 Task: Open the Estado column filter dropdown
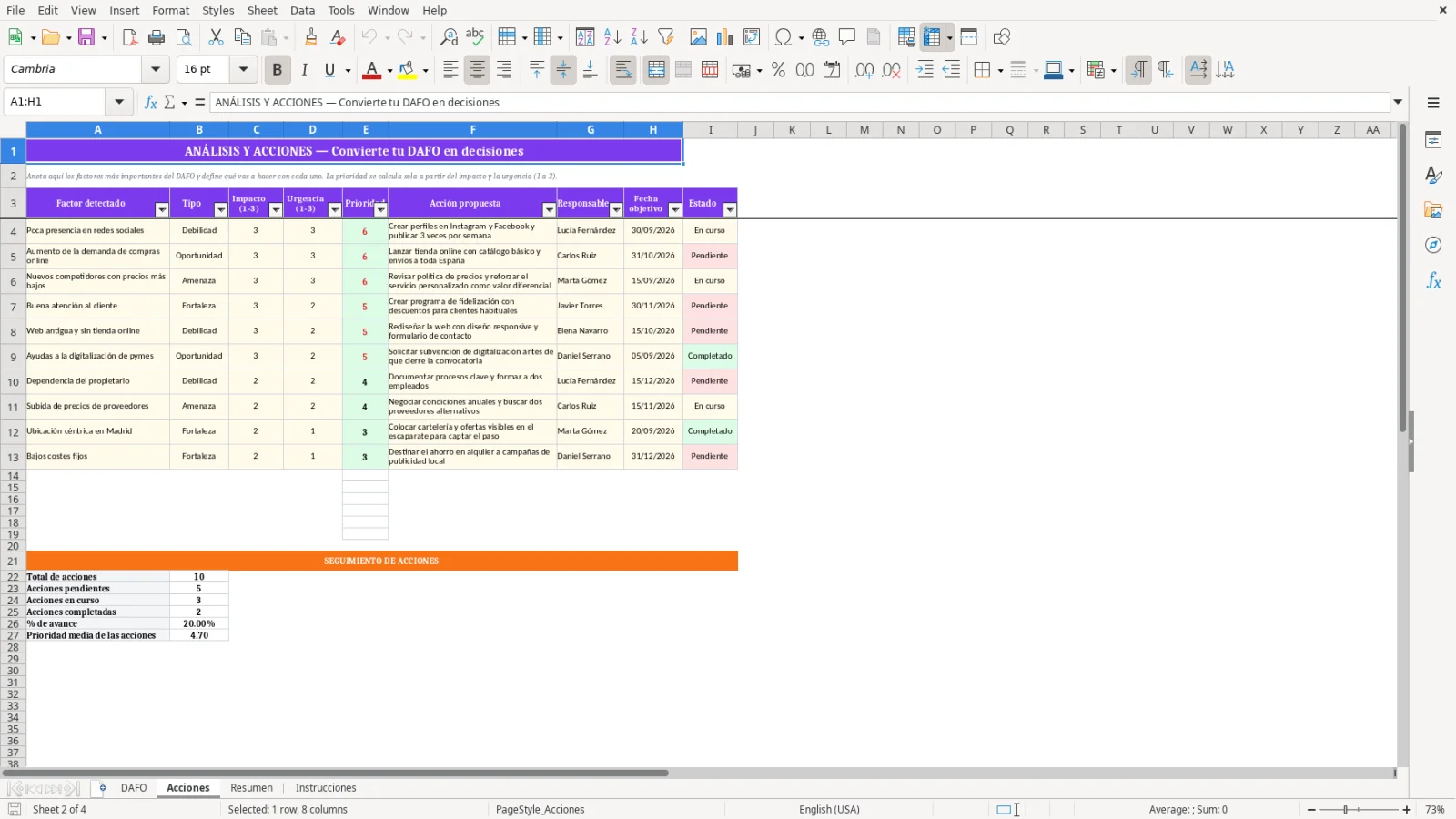pyautogui.click(x=730, y=210)
